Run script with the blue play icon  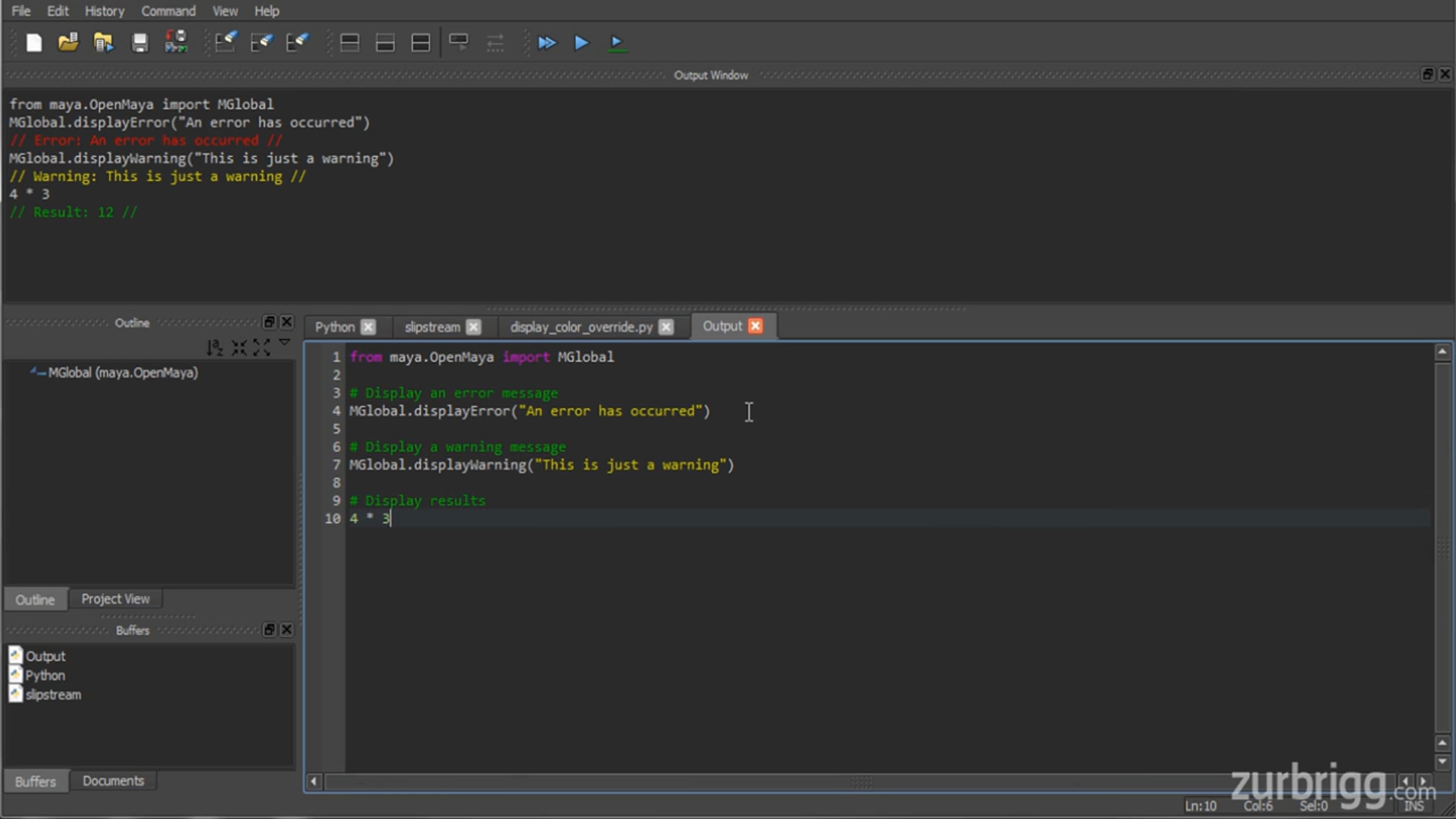pos(581,42)
